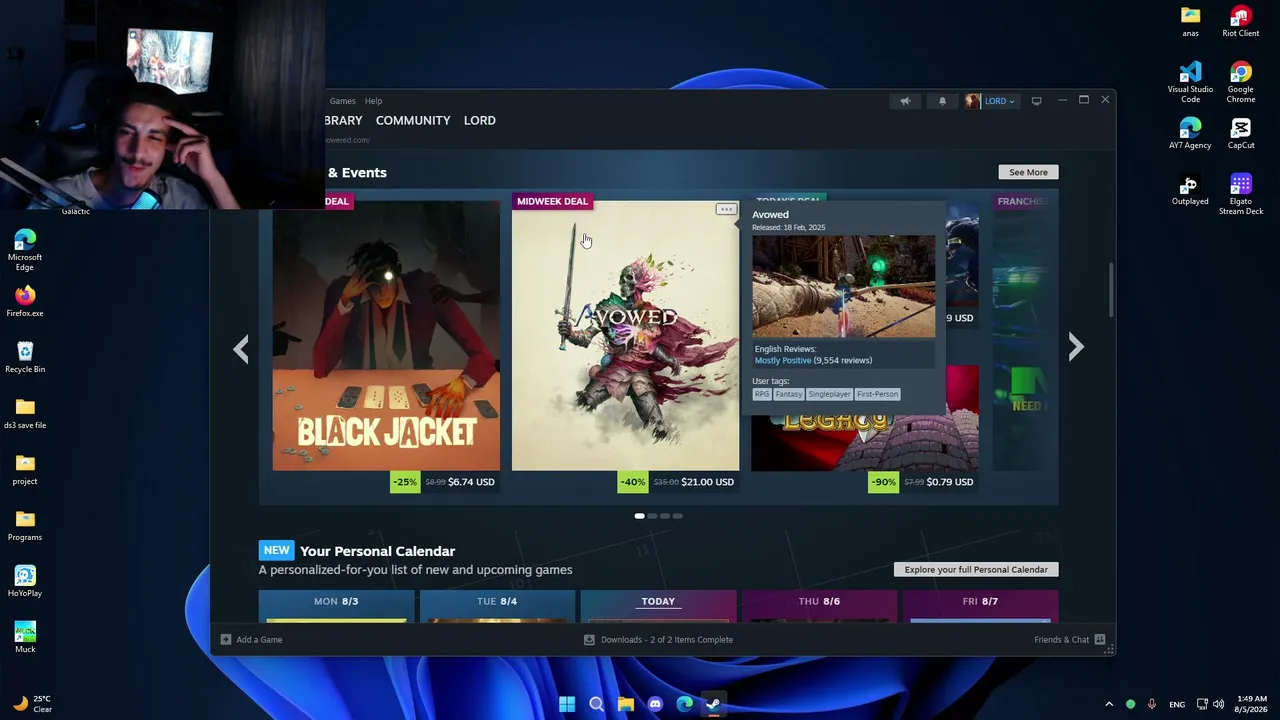Select the Recycle Bin desktop icon
This screenshot has height=720, width=1280.
click(25, 358)
